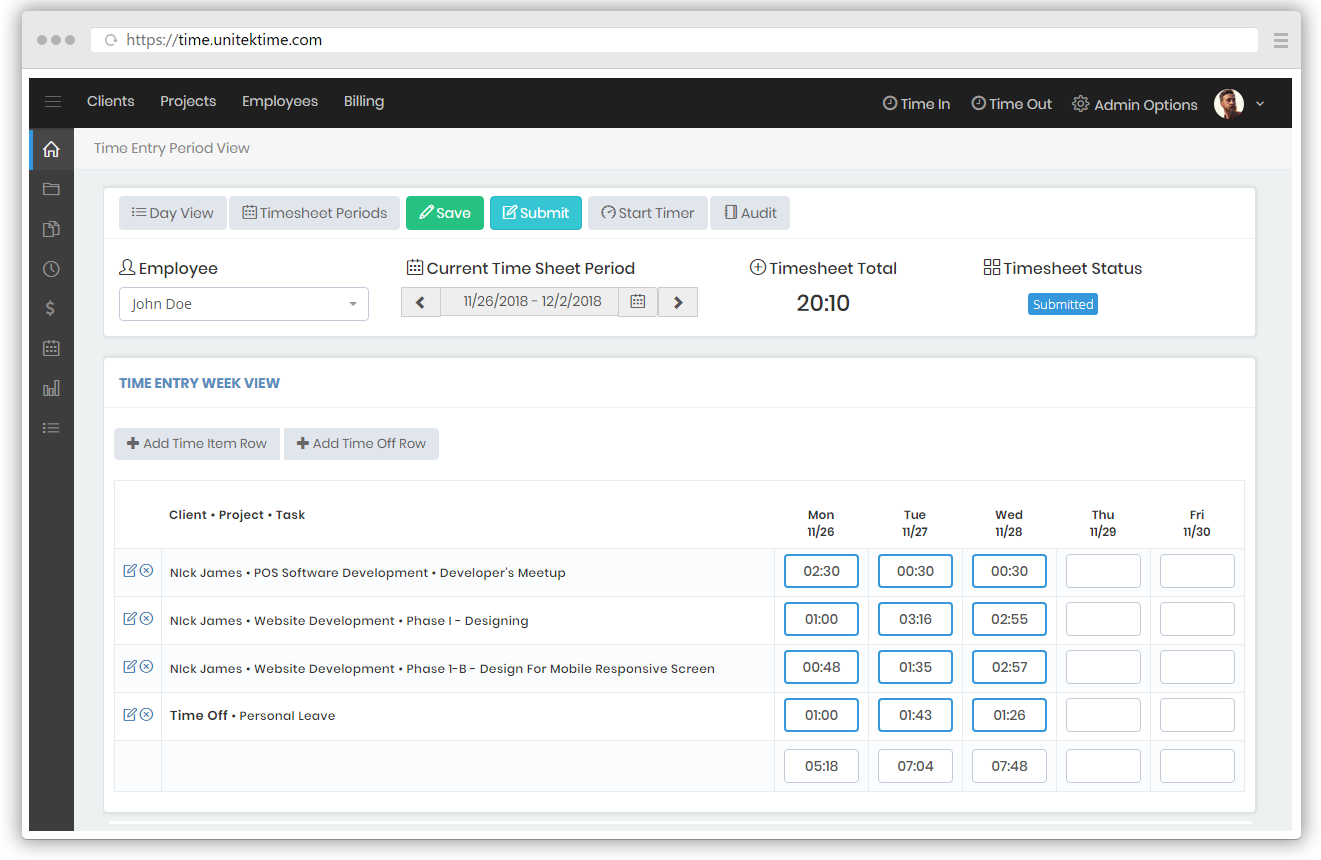Click the bar chart reports sidebar icon
Image resolution: width=1321 pixels, height=860 pixels.
[51, 388]
